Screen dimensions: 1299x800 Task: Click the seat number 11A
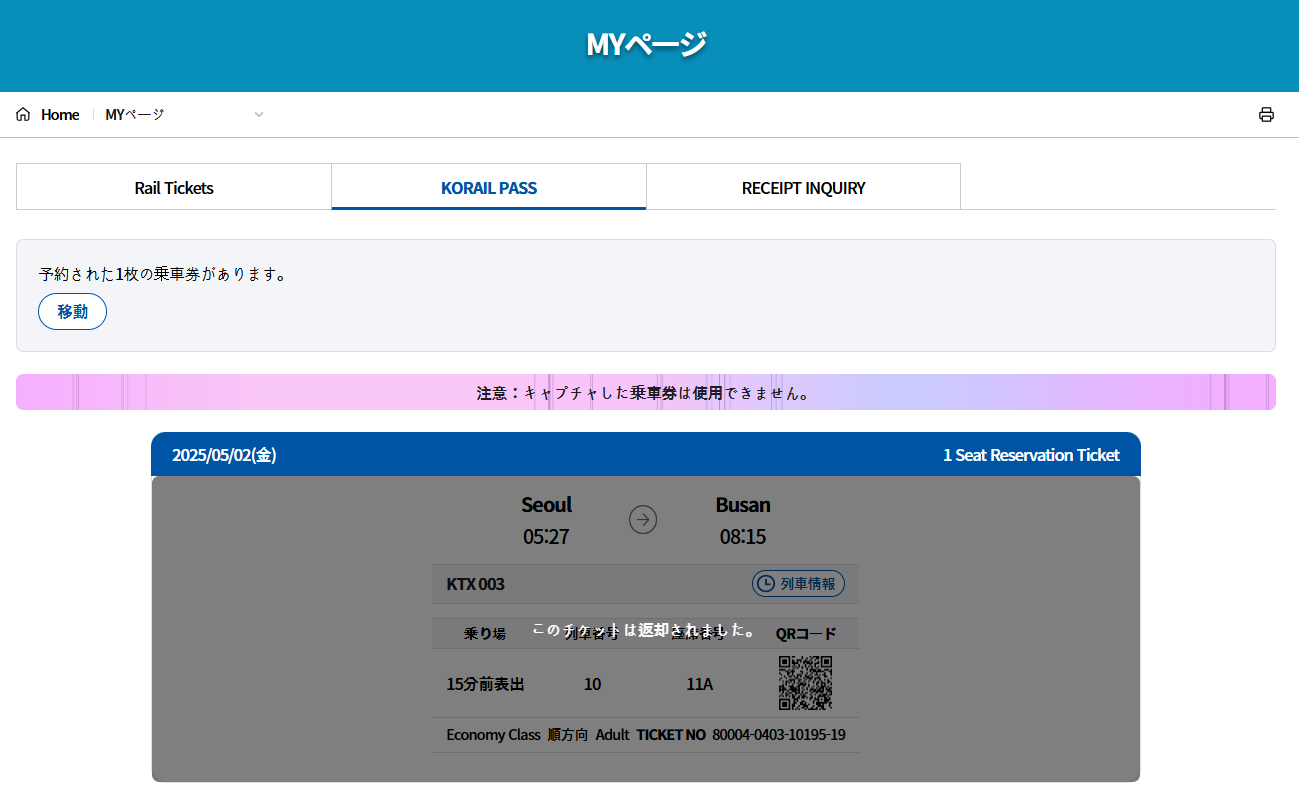tap(699, 685)
